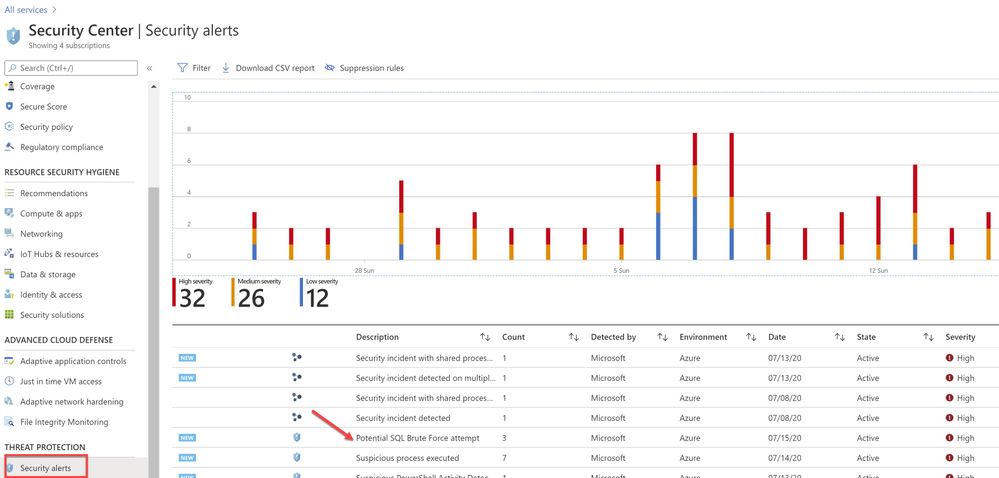Open Regulatory compliance menu item
The width and height of the screenshot is (999, 478).
[61, 147]
